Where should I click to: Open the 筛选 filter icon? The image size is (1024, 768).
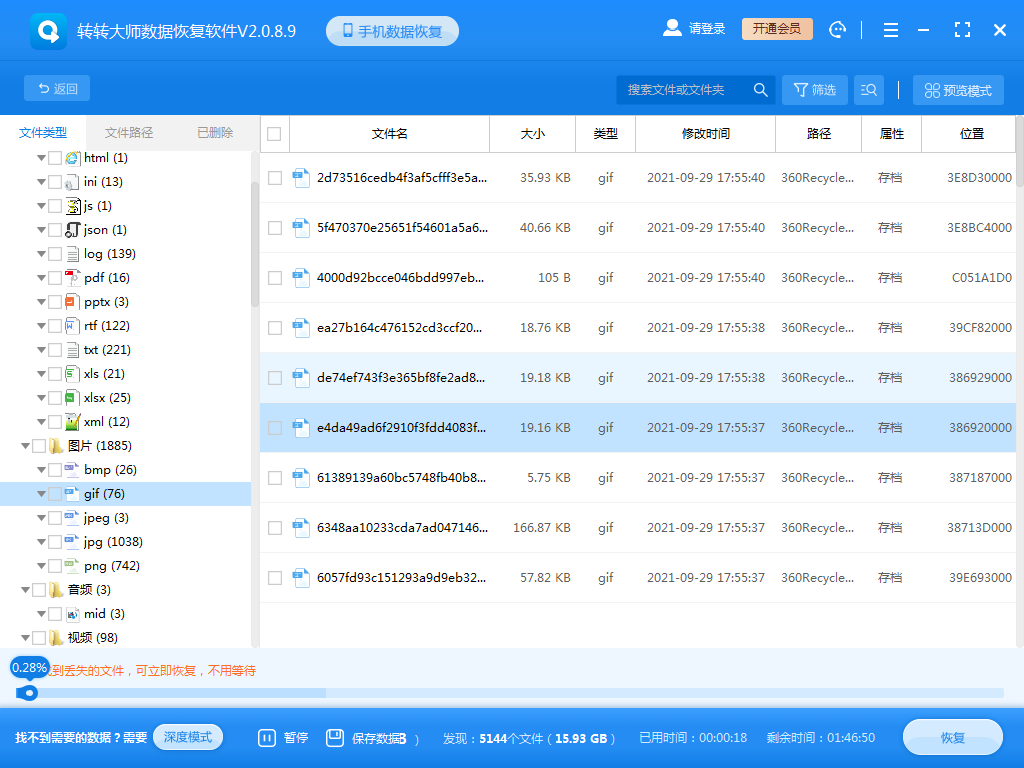tap(799, 89)
